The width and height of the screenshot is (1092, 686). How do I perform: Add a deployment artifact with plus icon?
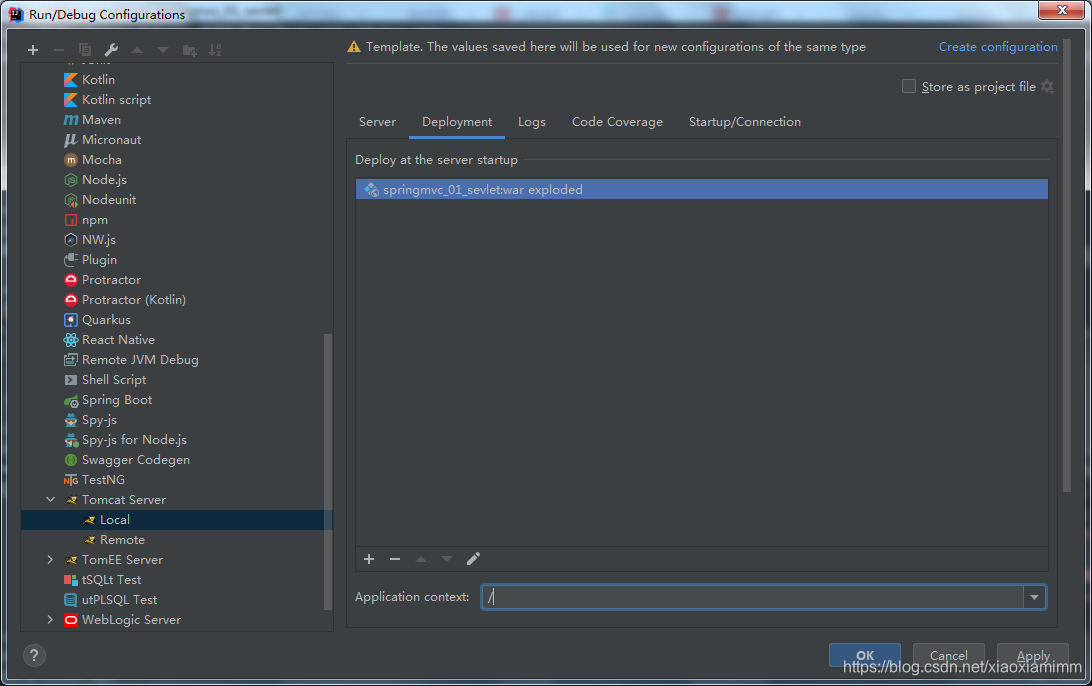click(369, 559)
